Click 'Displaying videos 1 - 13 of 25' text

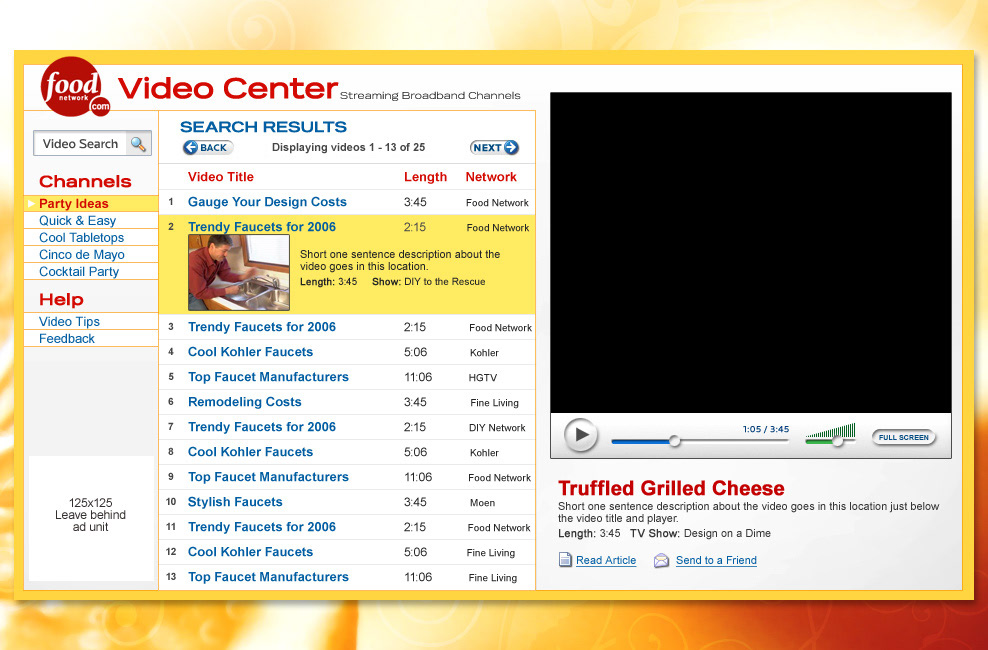click(348, 147)
